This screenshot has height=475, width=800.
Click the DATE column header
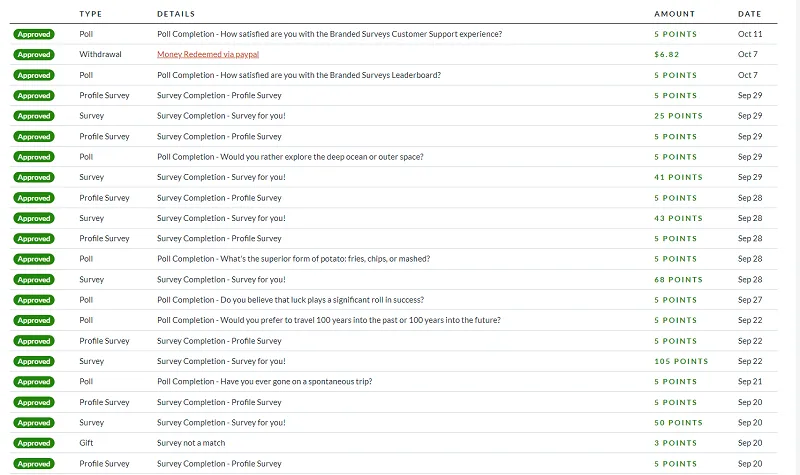pos(749,14)
